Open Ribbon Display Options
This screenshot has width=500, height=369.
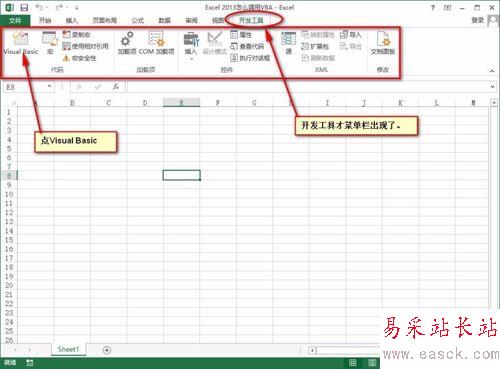448,7
